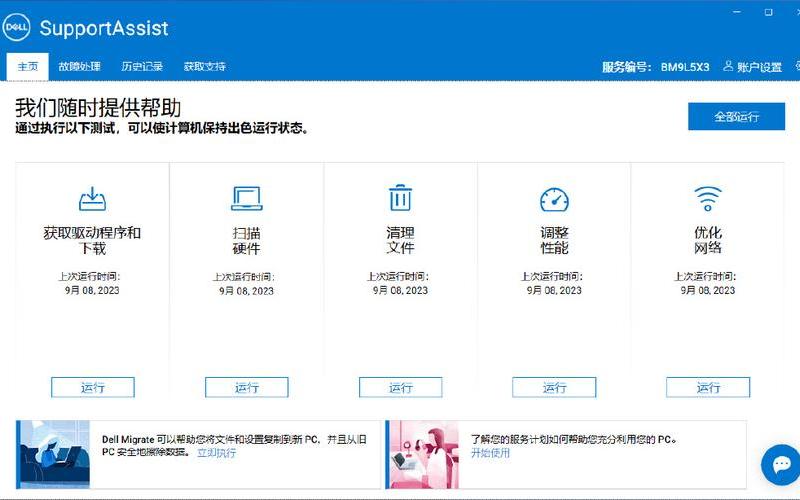Minimize the SupportAssist window

737,12
